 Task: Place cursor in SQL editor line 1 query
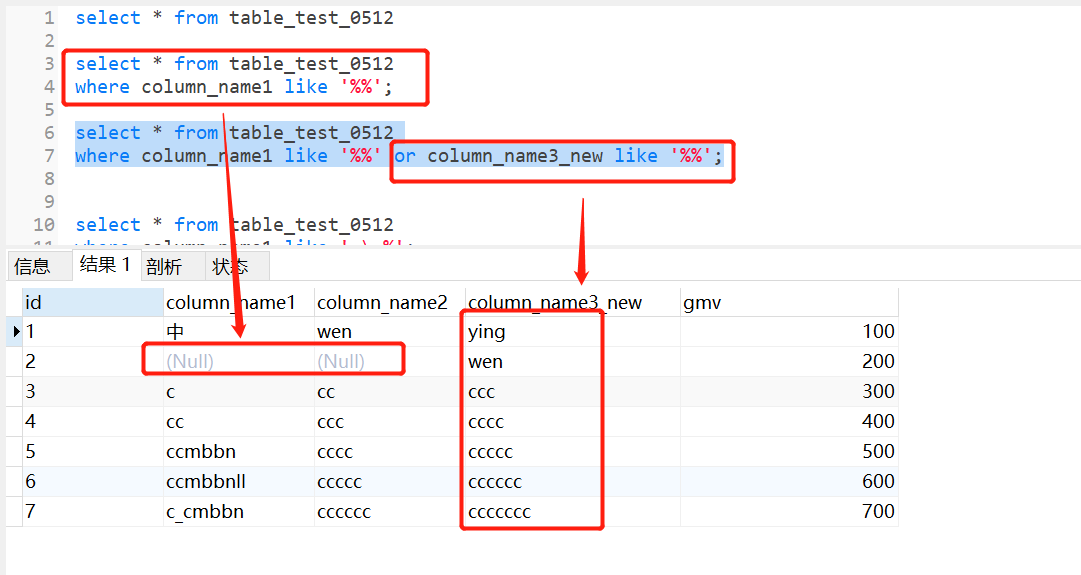[234, 18]
